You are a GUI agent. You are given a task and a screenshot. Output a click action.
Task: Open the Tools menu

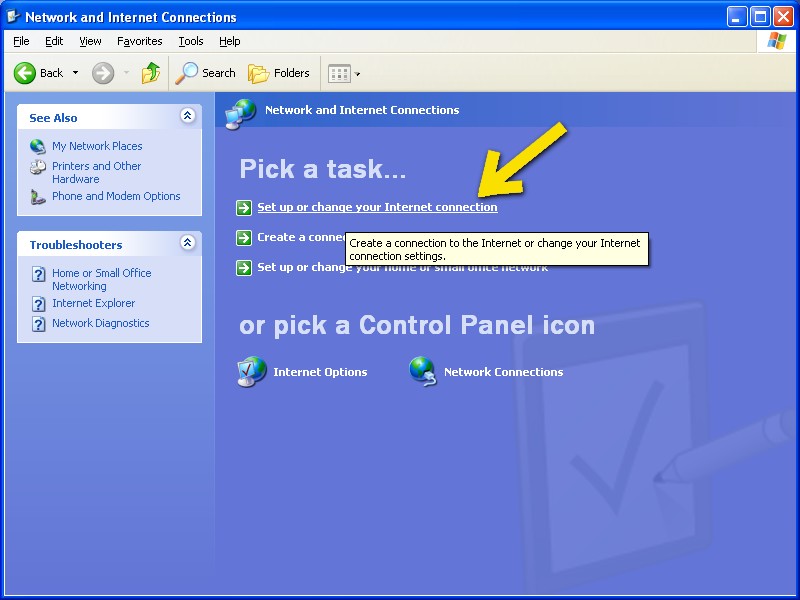190,41
